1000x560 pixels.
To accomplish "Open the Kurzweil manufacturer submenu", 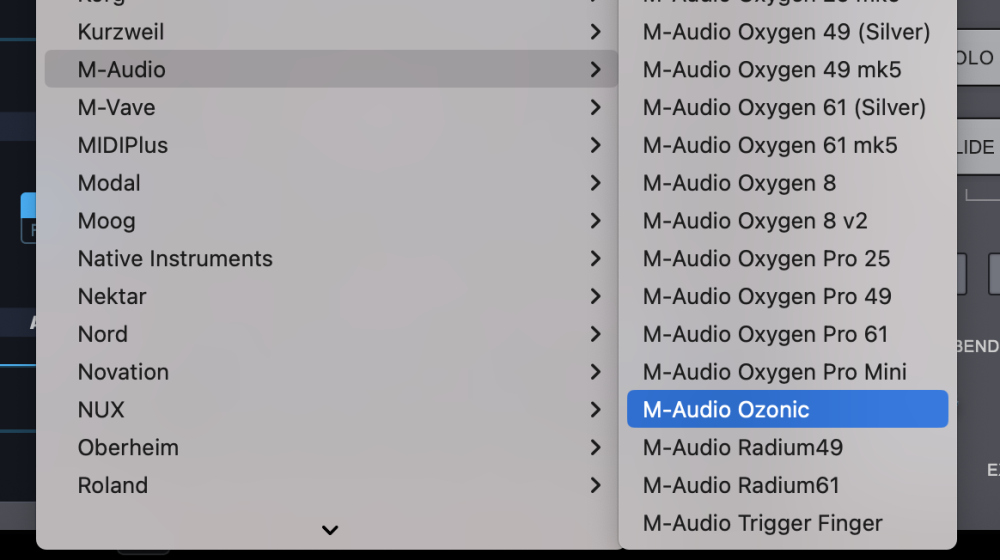I will [121, 32].
